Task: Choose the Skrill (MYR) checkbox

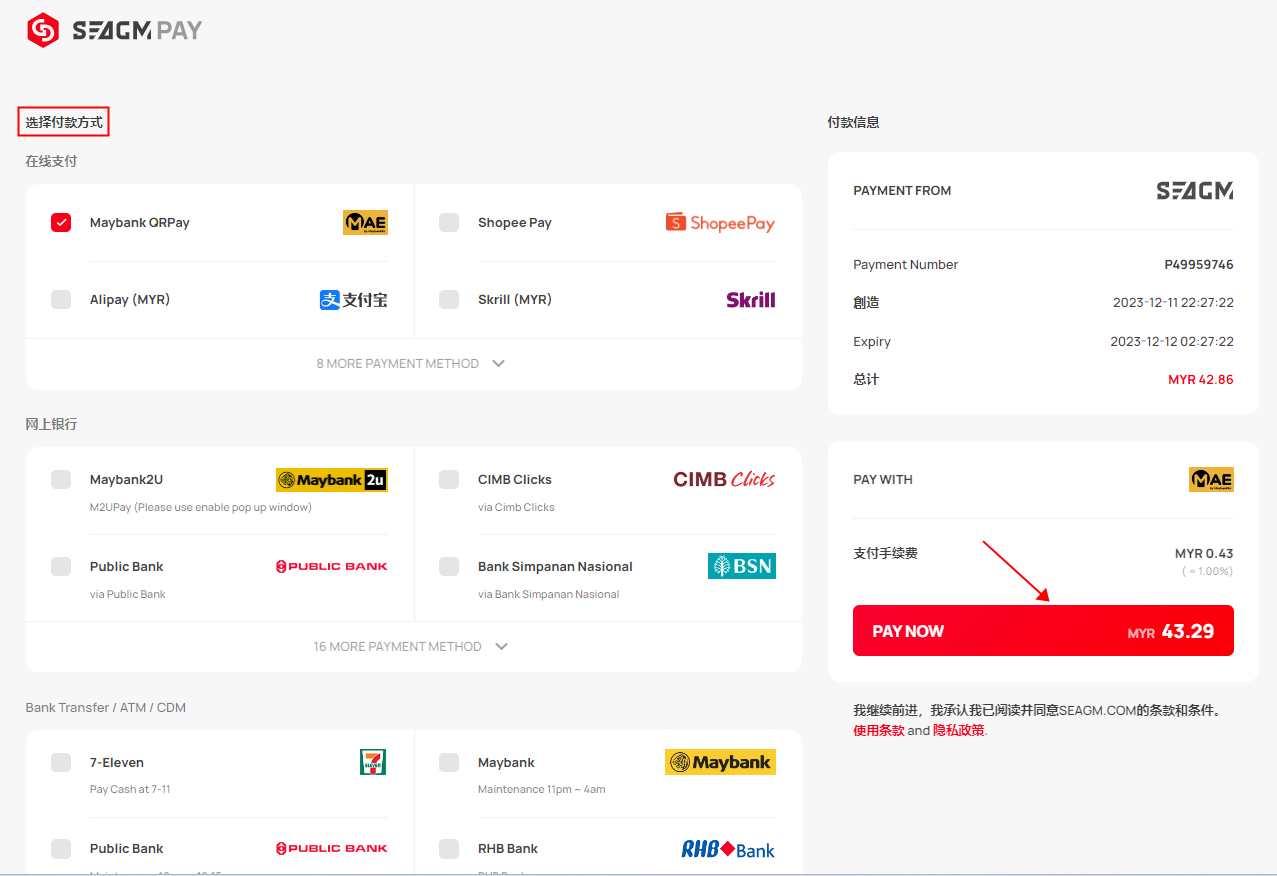Action: [449, 299]
